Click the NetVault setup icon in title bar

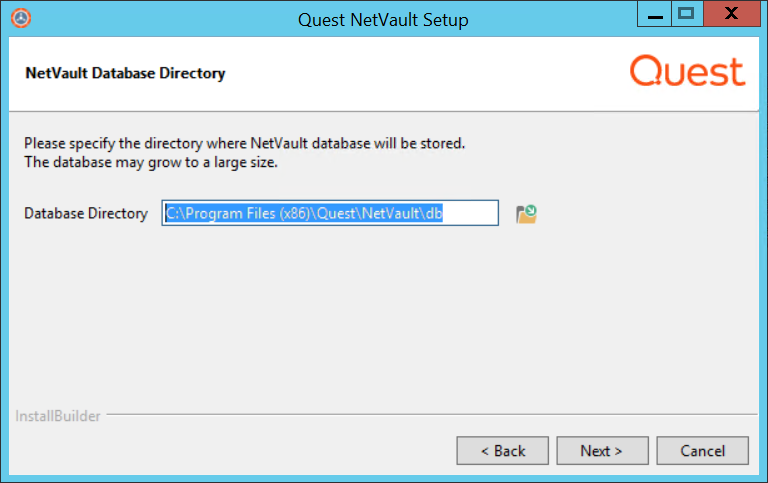tap(21, 19)
